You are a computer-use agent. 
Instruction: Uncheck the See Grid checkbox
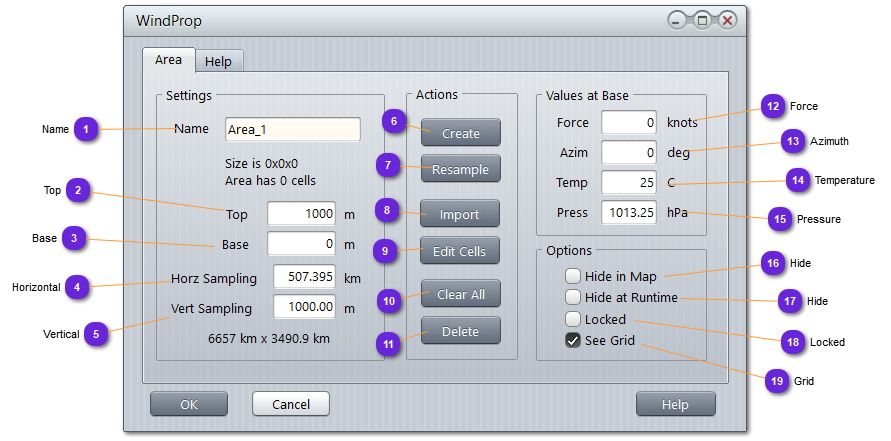pyautogui.click(x=573, y=341)
